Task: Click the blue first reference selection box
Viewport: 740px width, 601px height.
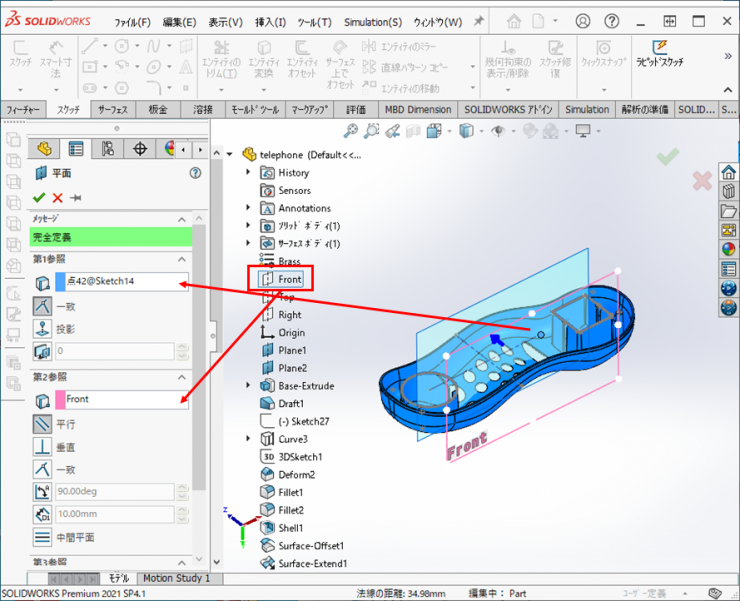Action: [121, 282]
